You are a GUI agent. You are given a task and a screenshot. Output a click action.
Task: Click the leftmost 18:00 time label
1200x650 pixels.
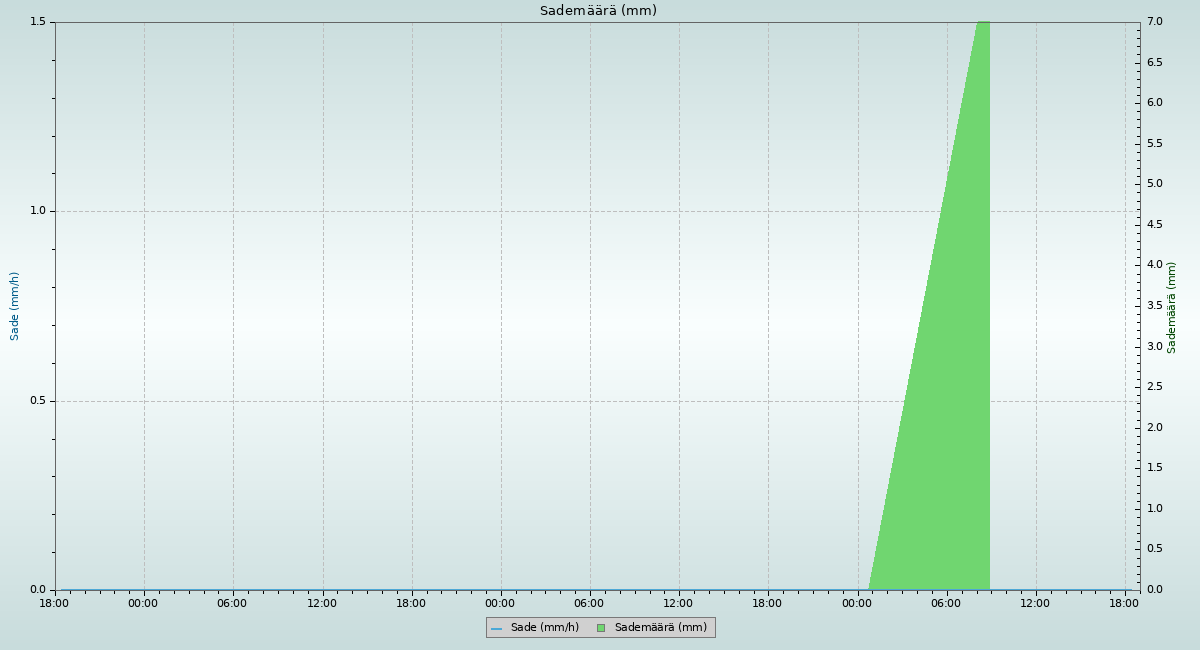(54, 603)
